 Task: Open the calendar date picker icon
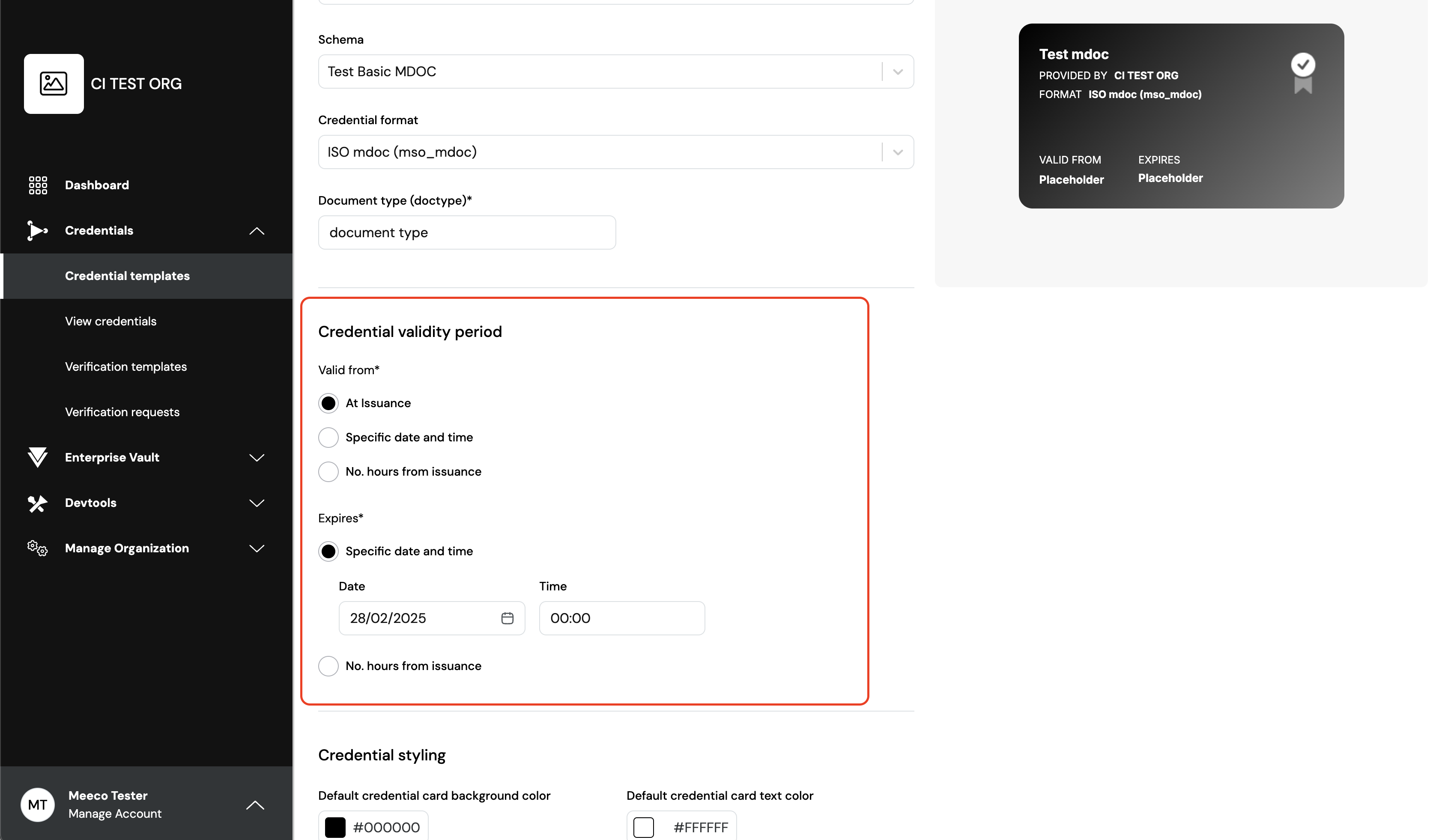coord(507,618)
